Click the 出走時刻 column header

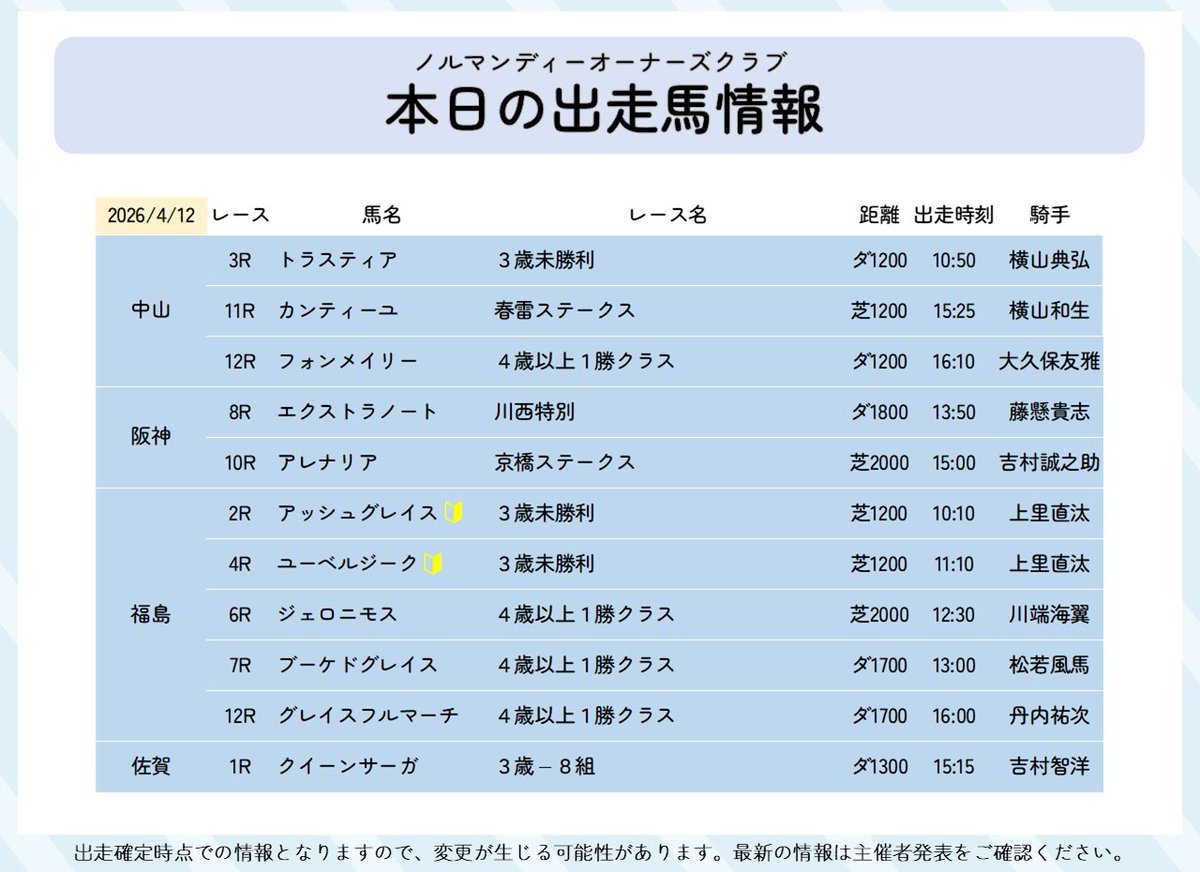pos(954,215)
